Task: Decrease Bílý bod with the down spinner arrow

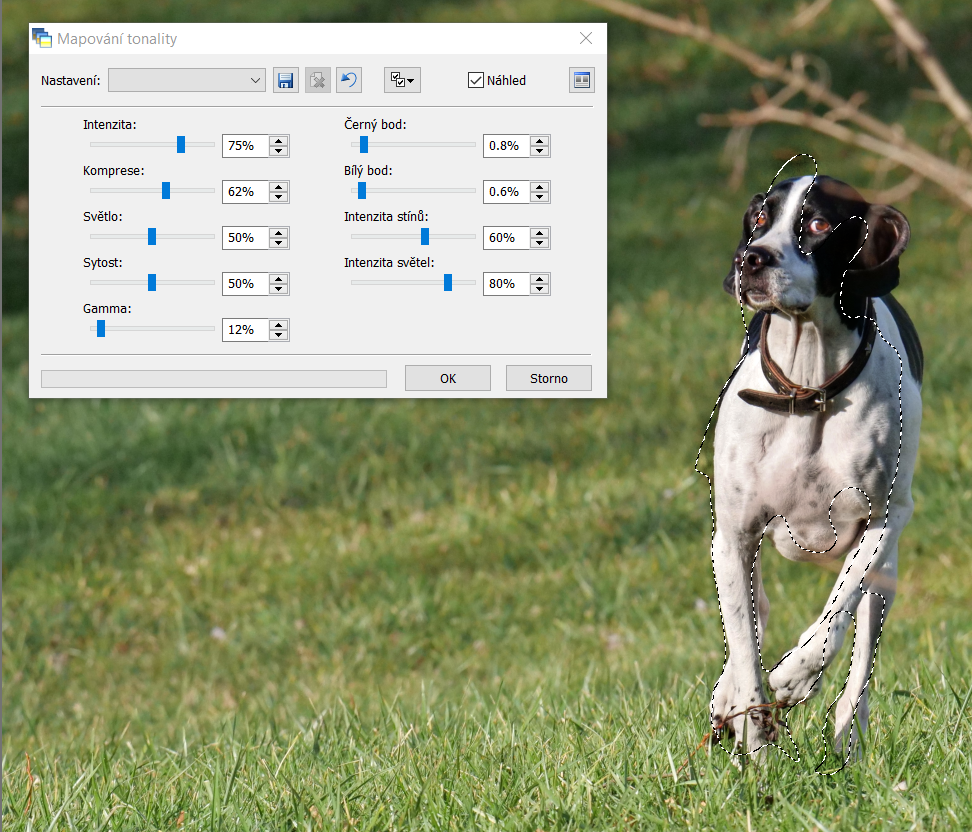Action: pyautogui.click(x=540, y=197)
